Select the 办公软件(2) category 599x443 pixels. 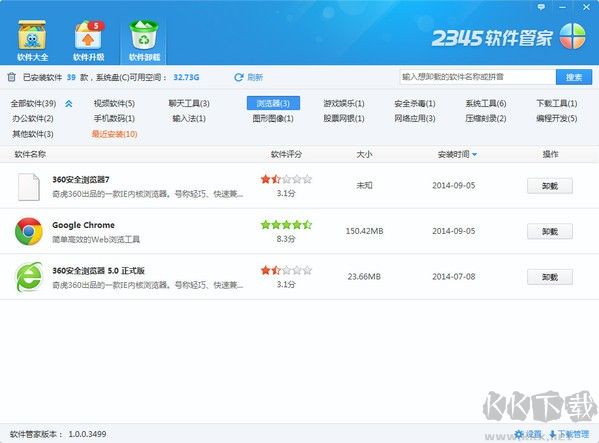pos(33,118)
